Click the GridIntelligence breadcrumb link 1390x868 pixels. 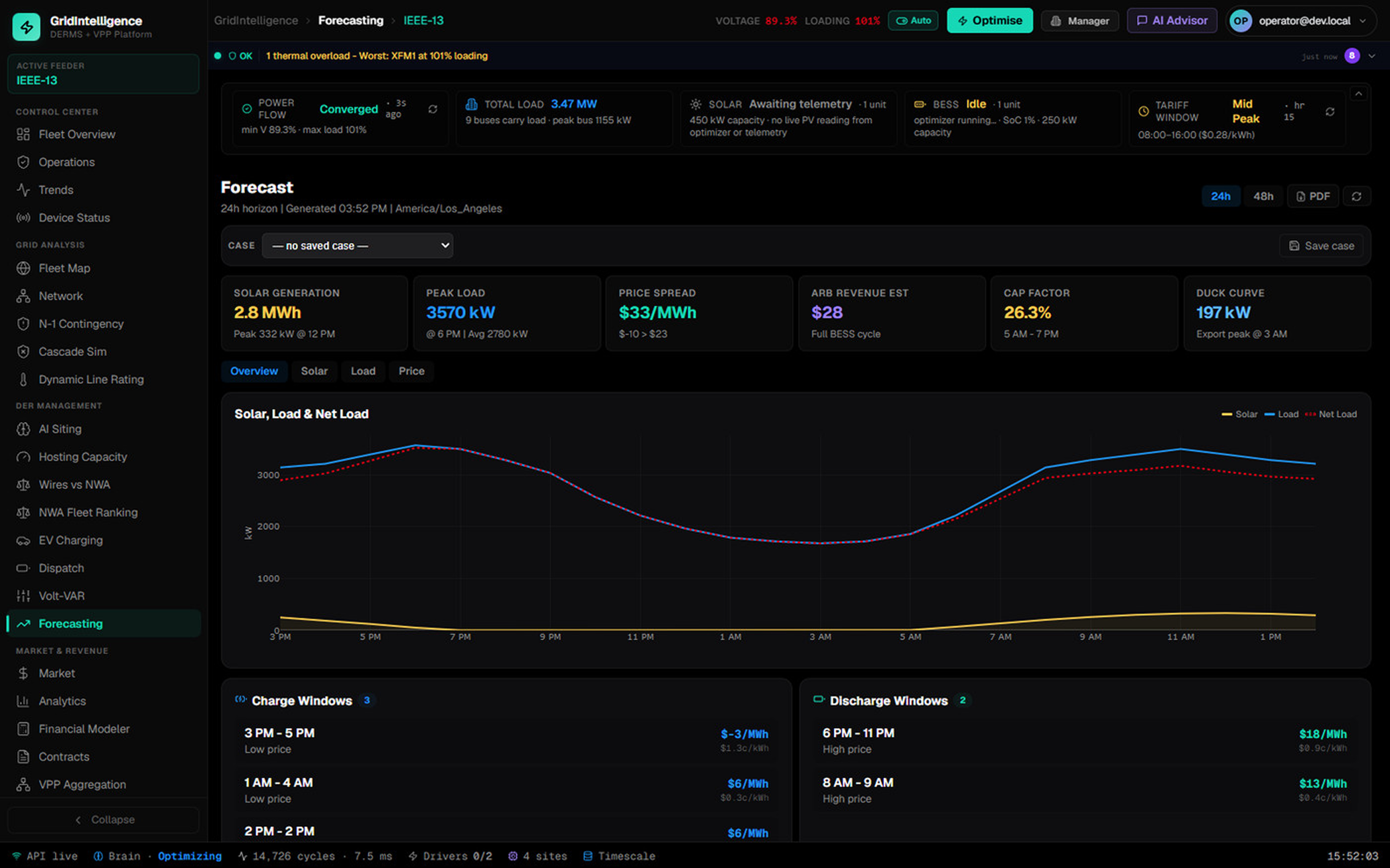coord(256,20)
